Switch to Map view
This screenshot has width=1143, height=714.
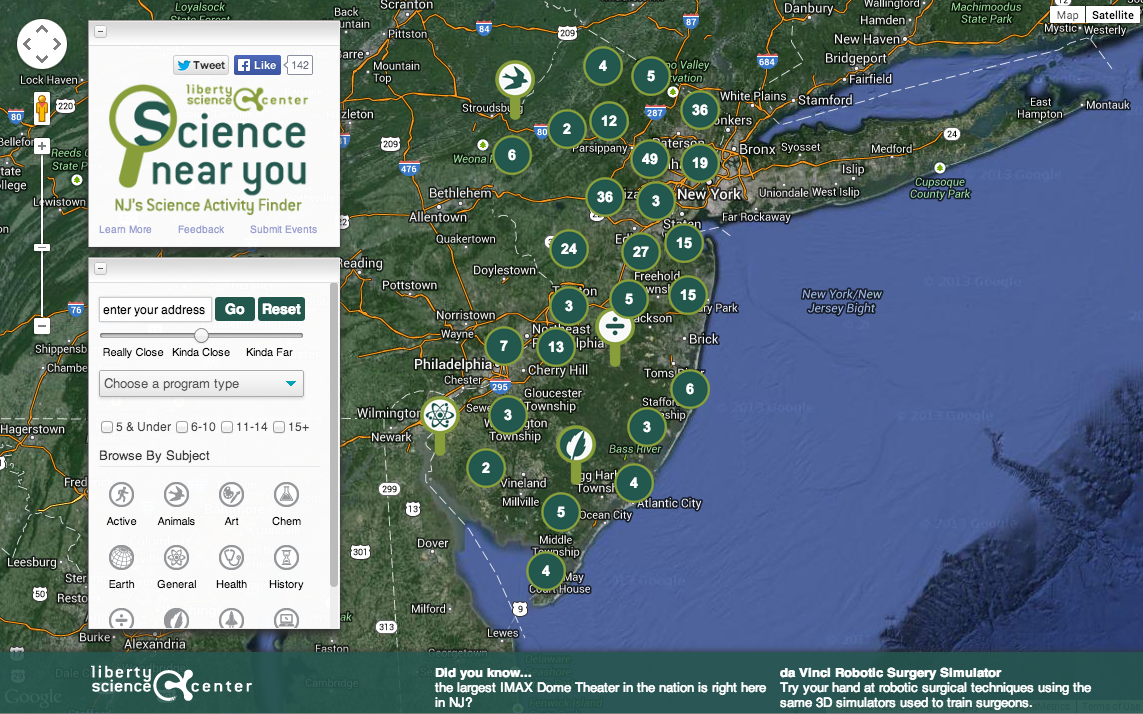tap(1068, 15)
